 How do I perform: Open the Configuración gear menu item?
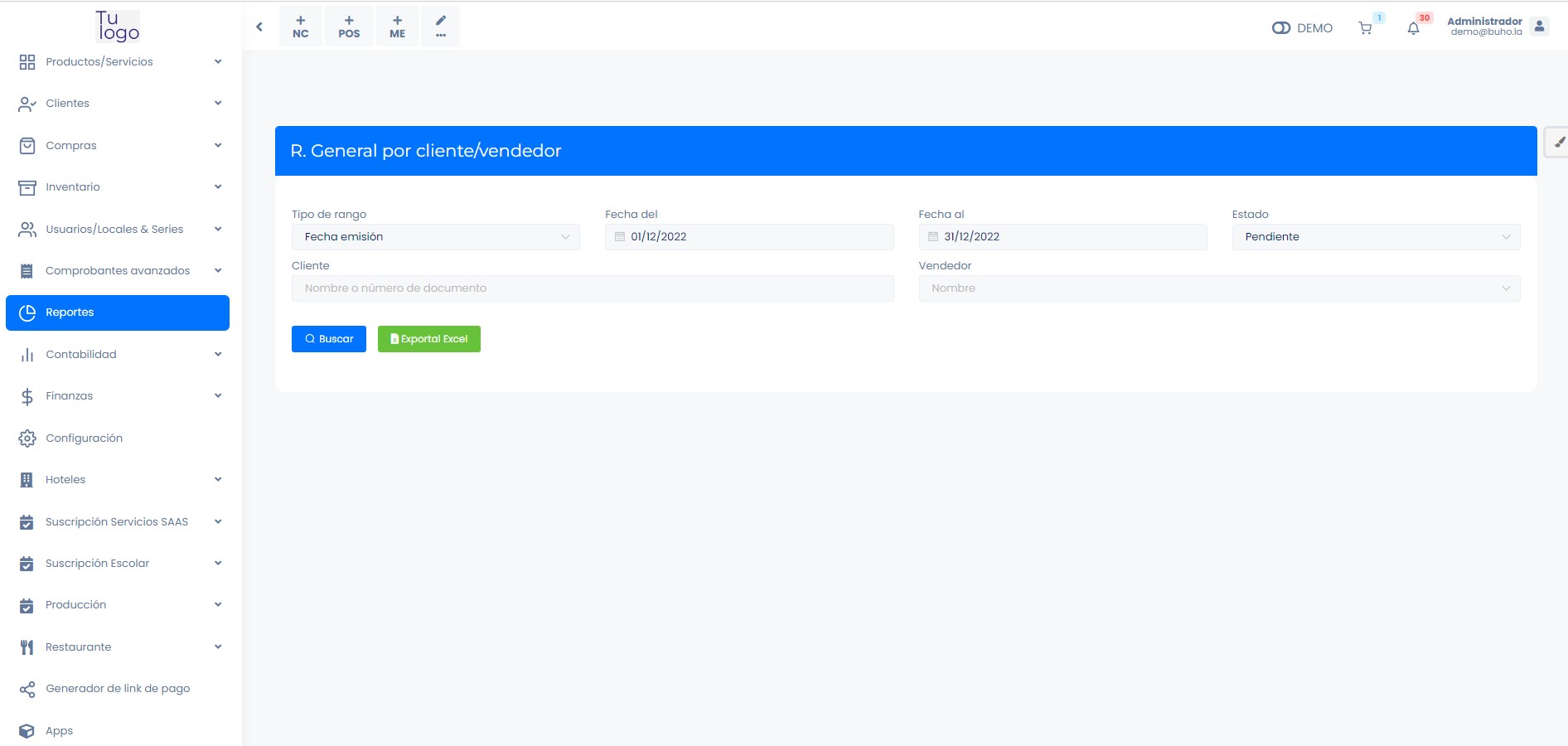(84, 438)
